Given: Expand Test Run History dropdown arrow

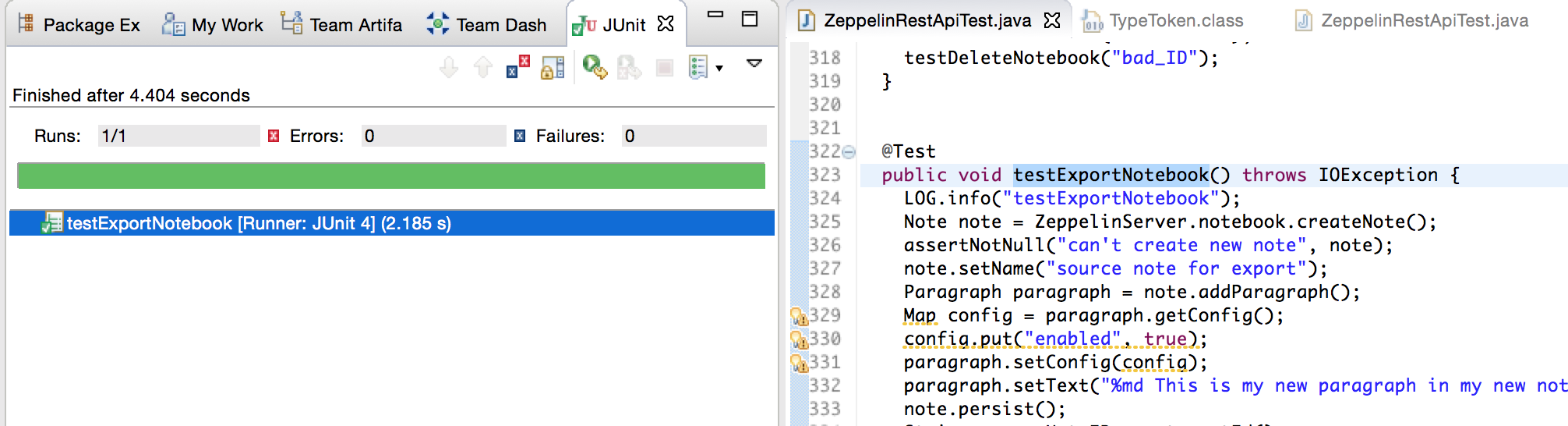Looking at the screenshot, I should pyautogui.click(x=719, y=68).
